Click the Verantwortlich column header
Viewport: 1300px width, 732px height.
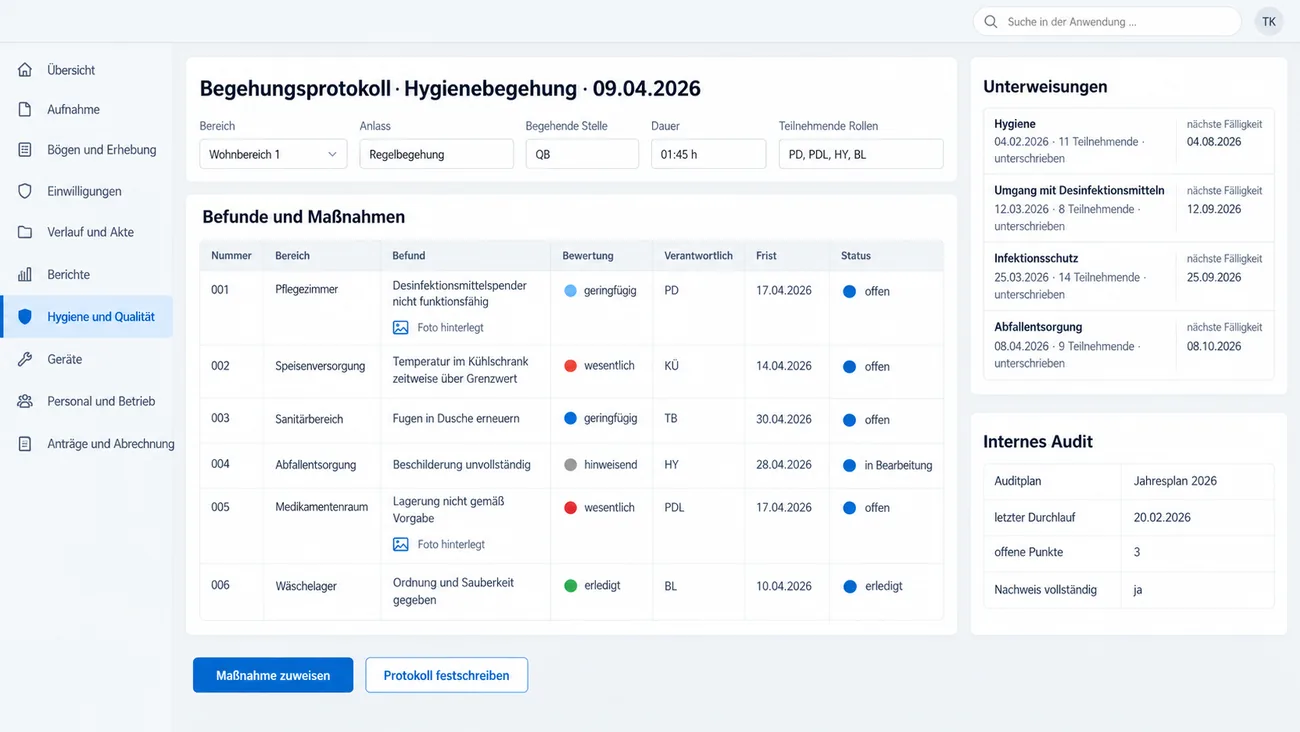tap(698, 256)
